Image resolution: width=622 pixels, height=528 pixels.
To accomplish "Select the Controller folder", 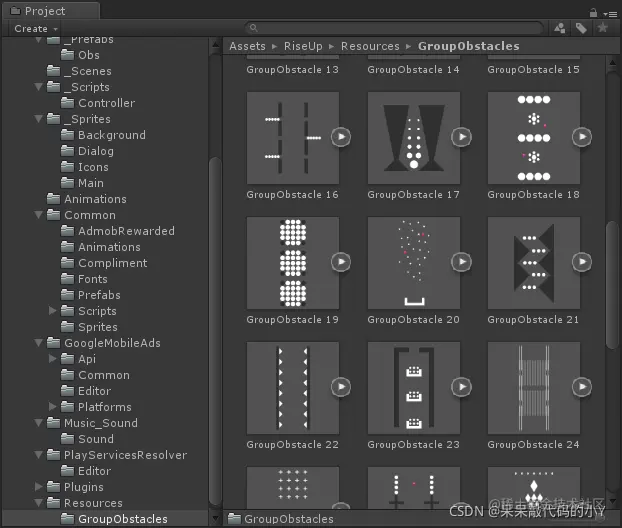I will click(x=98, y=103).
